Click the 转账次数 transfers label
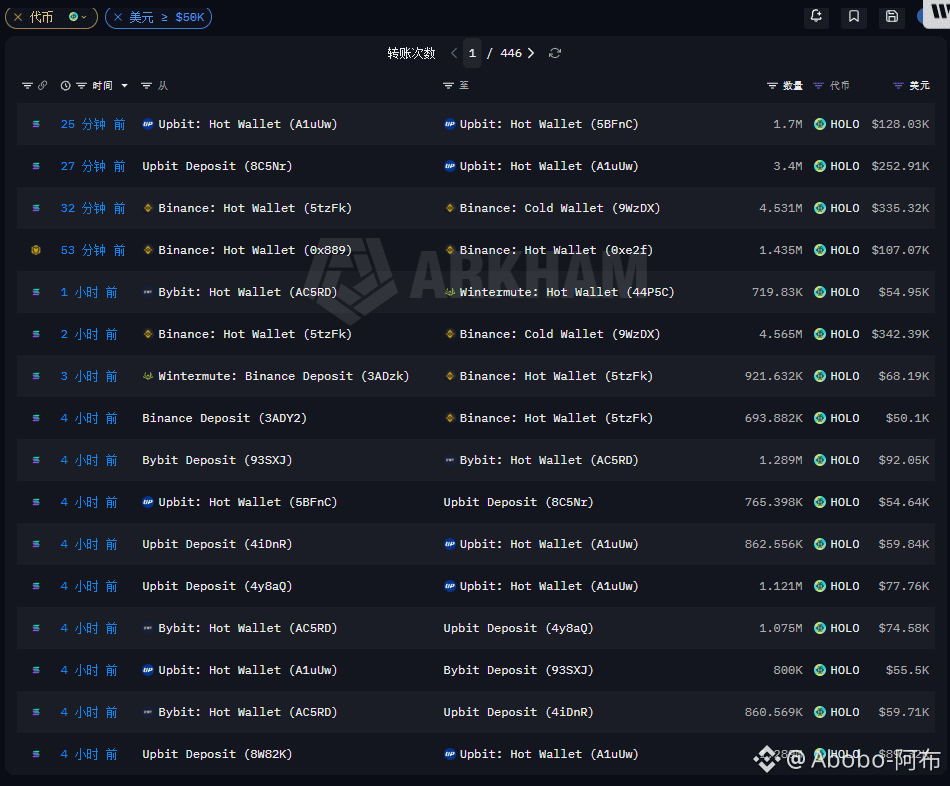950x786 pixels. (411, 53)
